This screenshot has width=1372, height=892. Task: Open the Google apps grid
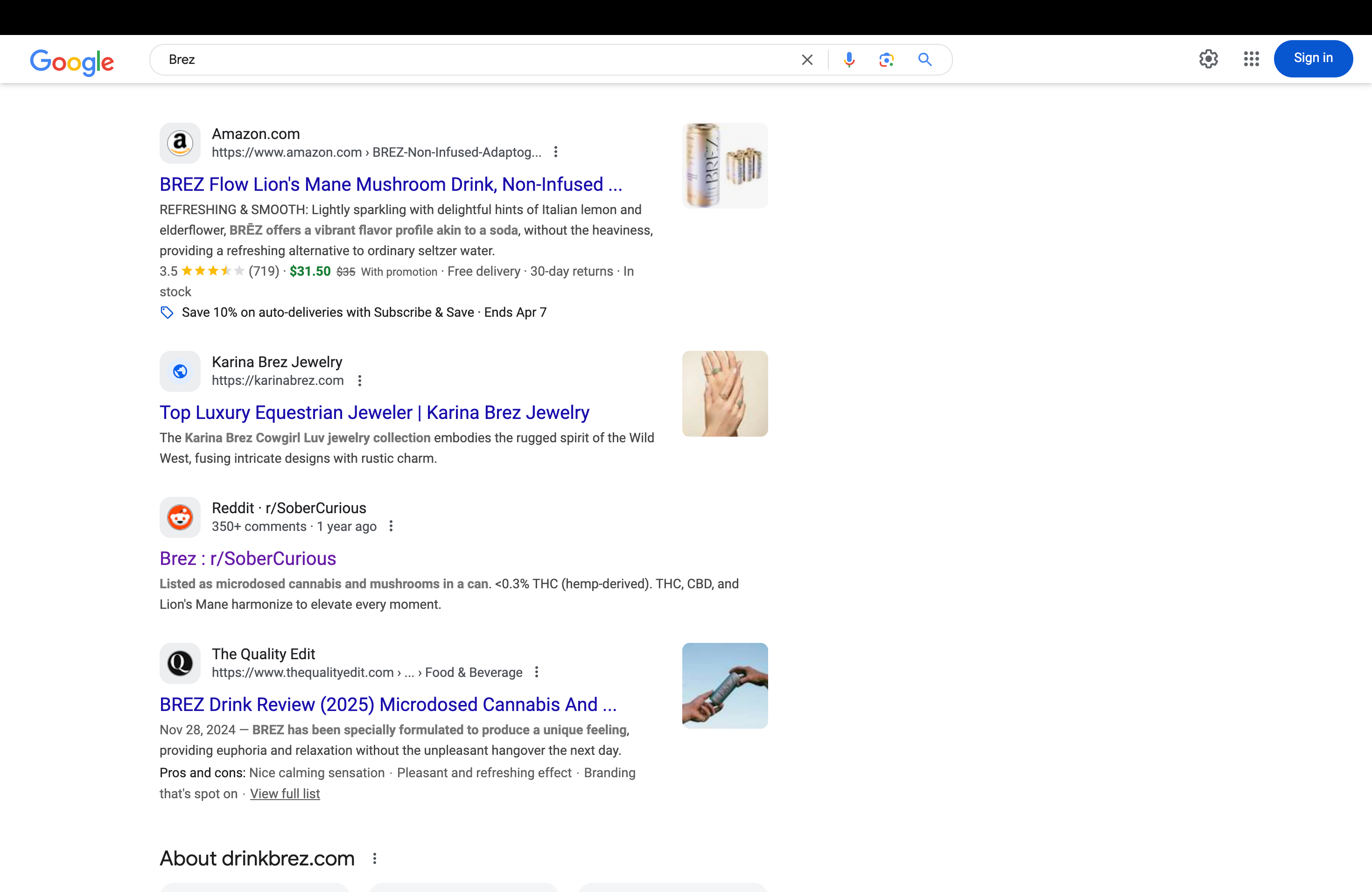tap(1251, 59)
